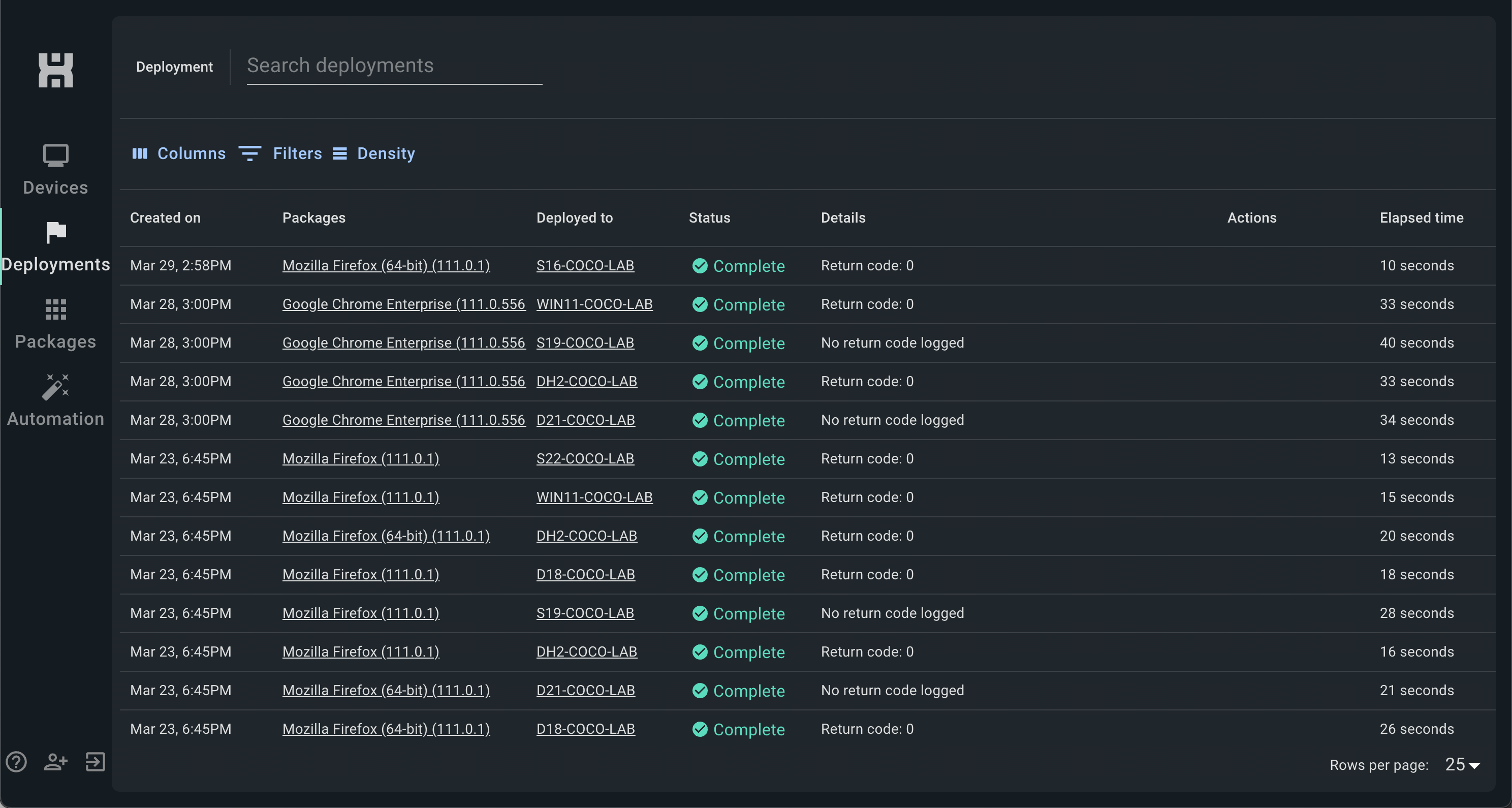Sort by the Elapsed time column header
The height and width of the screenshot is (808, 1512).
point(1421,218)
